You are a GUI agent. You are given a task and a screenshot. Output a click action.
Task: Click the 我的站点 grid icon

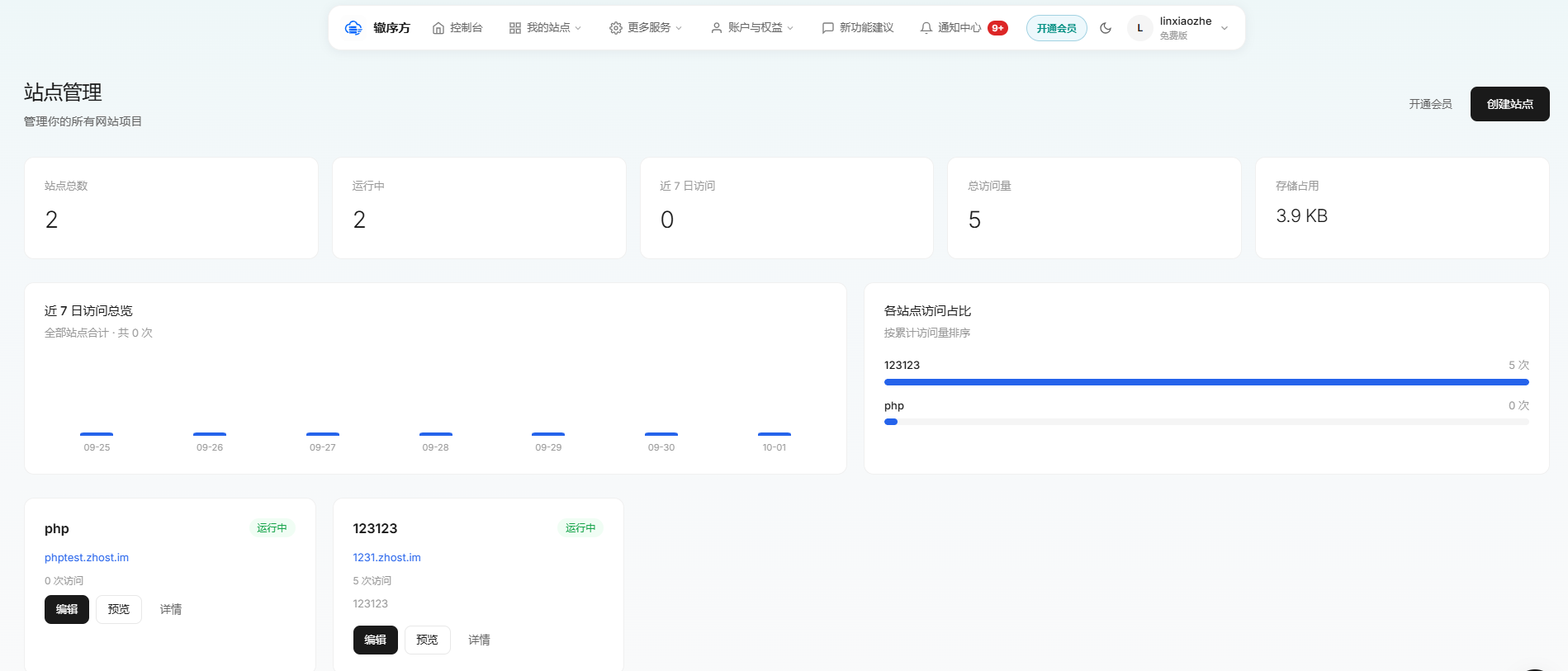point(515,28)
